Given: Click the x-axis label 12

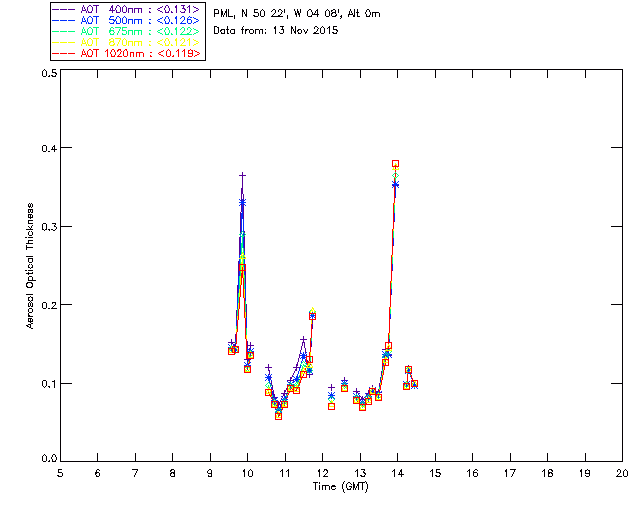Looking at the screenshot, I should (322, 473).
